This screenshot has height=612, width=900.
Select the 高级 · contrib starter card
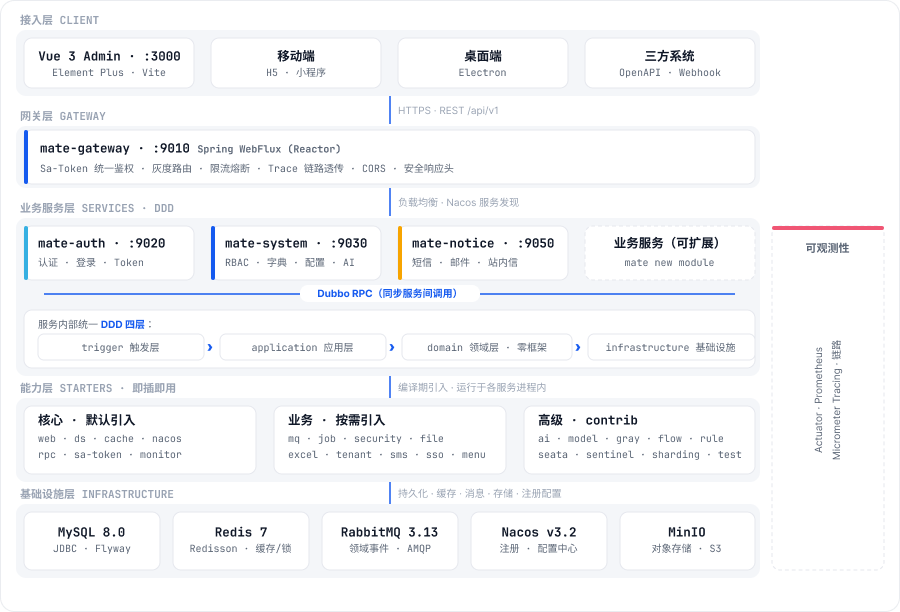639,440
